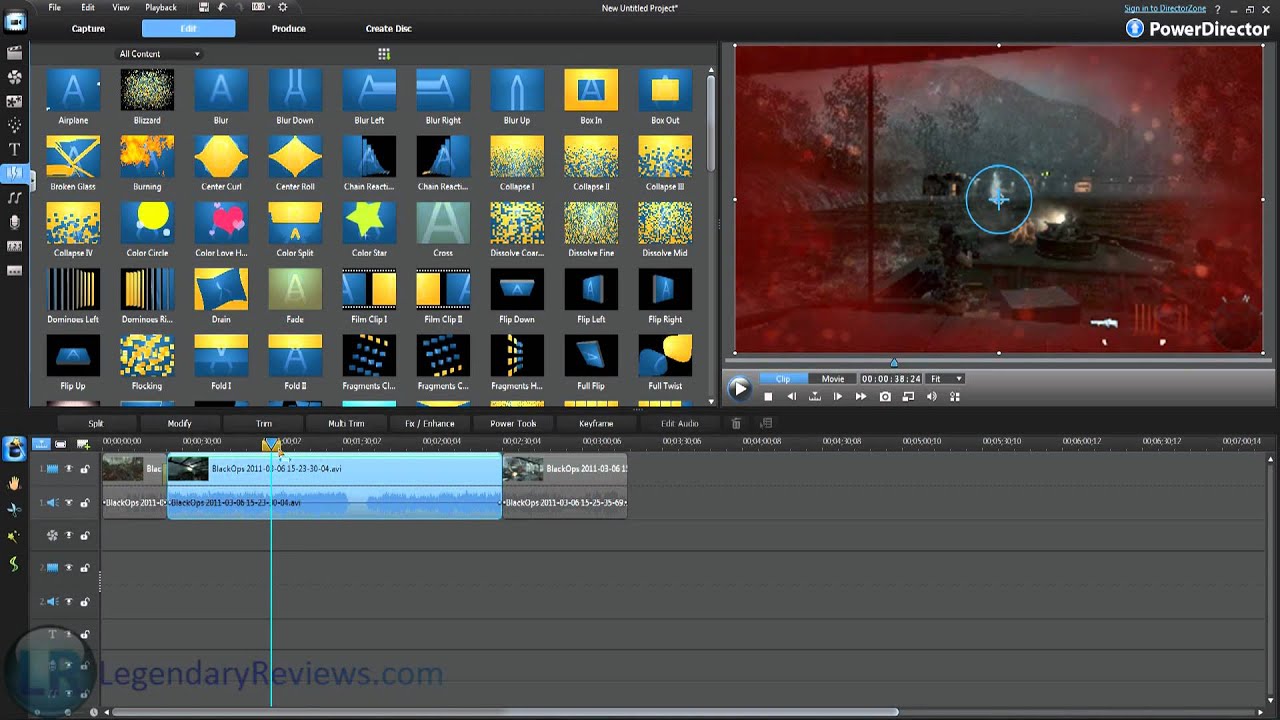Switch to the Capture tab
The width and height of the screenshot is (1280, 720).
(88, 28)
